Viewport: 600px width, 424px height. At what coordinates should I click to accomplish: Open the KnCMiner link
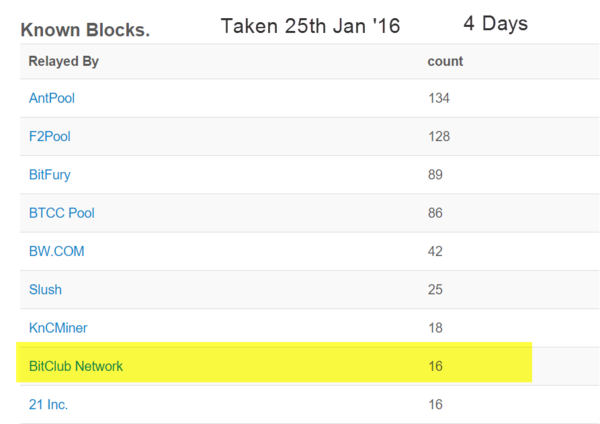(58, 328)
